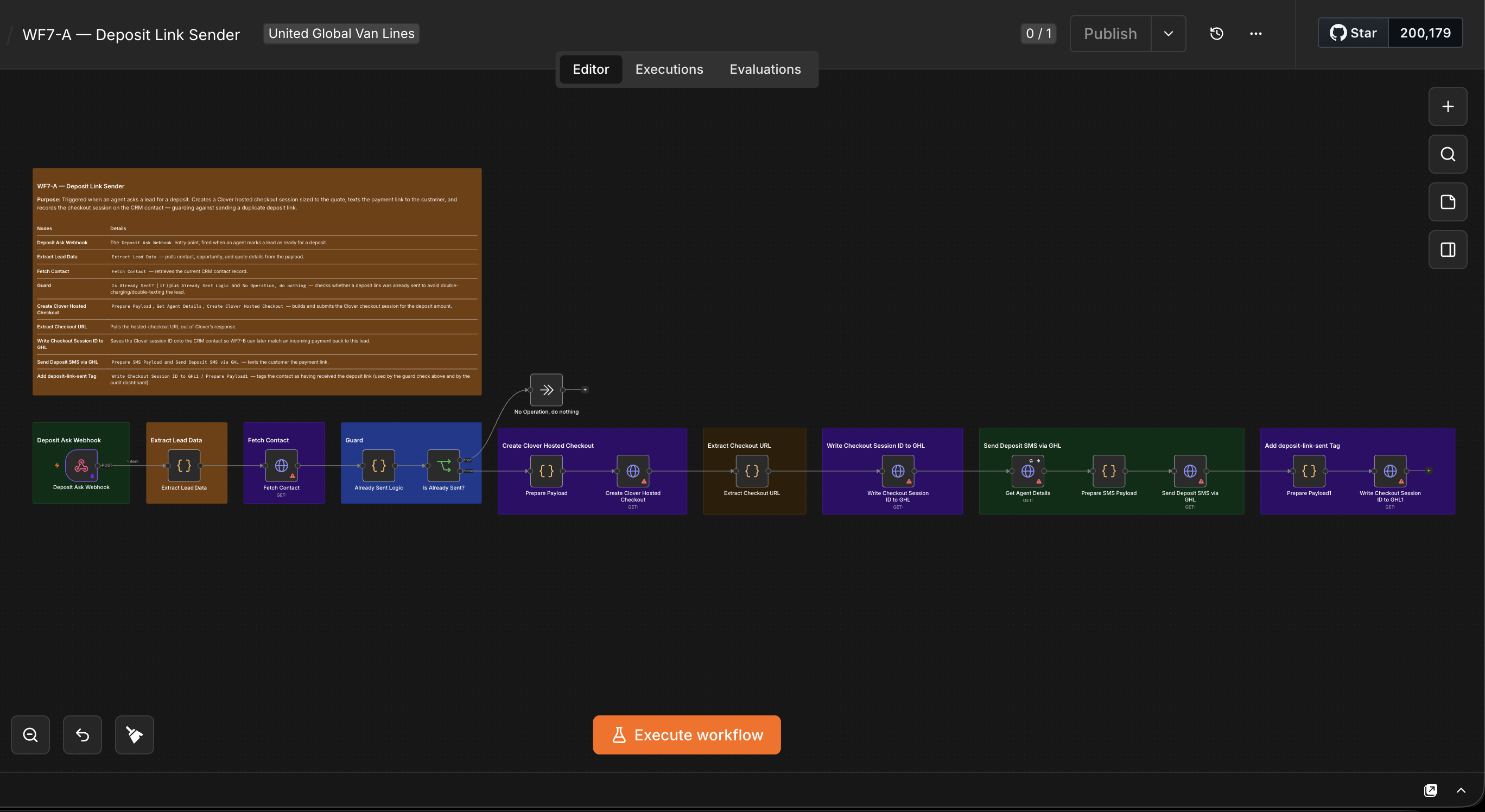Open the GitHub star count 200,179
Viewport: 1485px width, 812px height.
[1425, 33]
